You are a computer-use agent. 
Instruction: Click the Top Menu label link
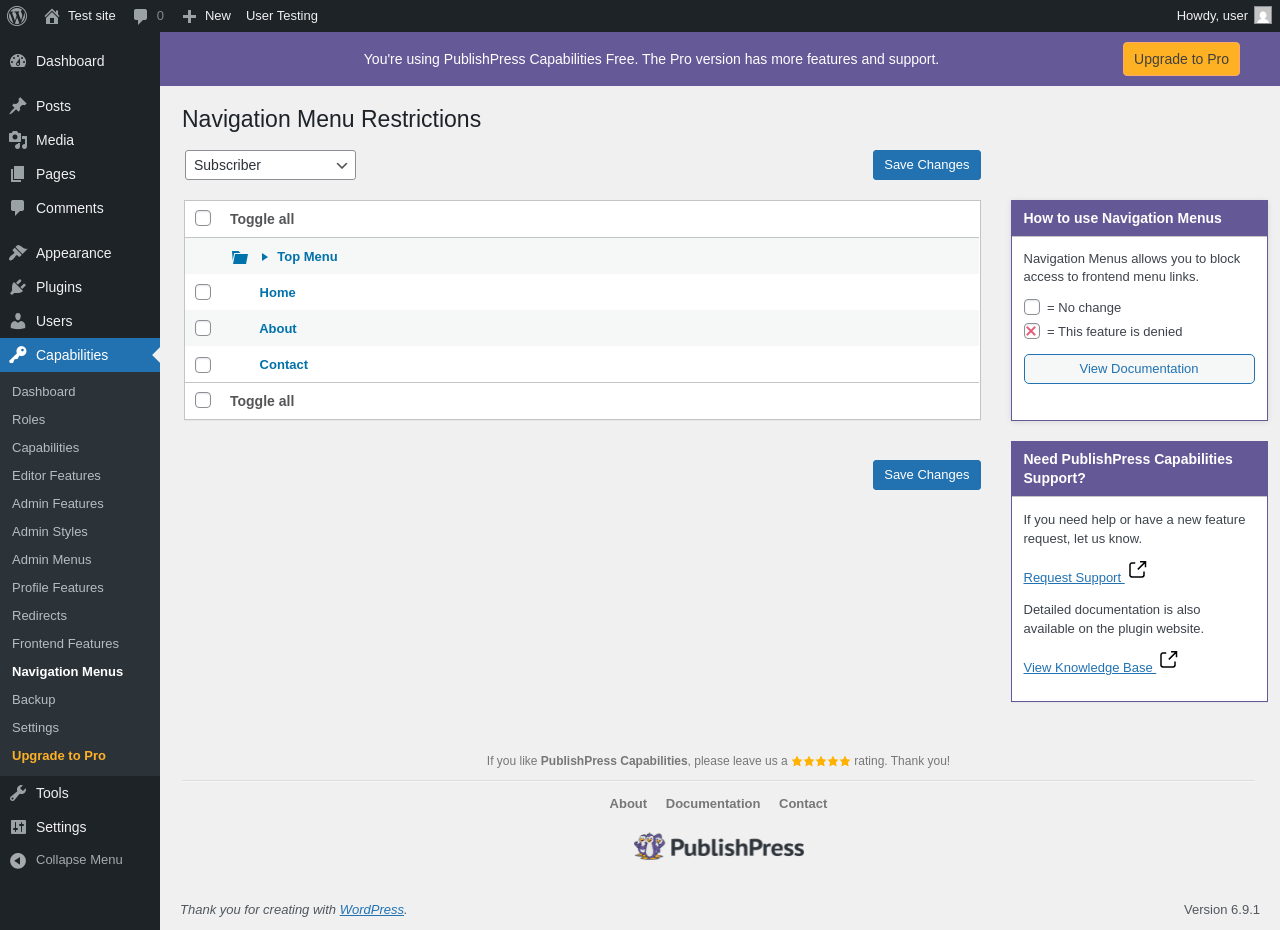(x=307, y=257)
